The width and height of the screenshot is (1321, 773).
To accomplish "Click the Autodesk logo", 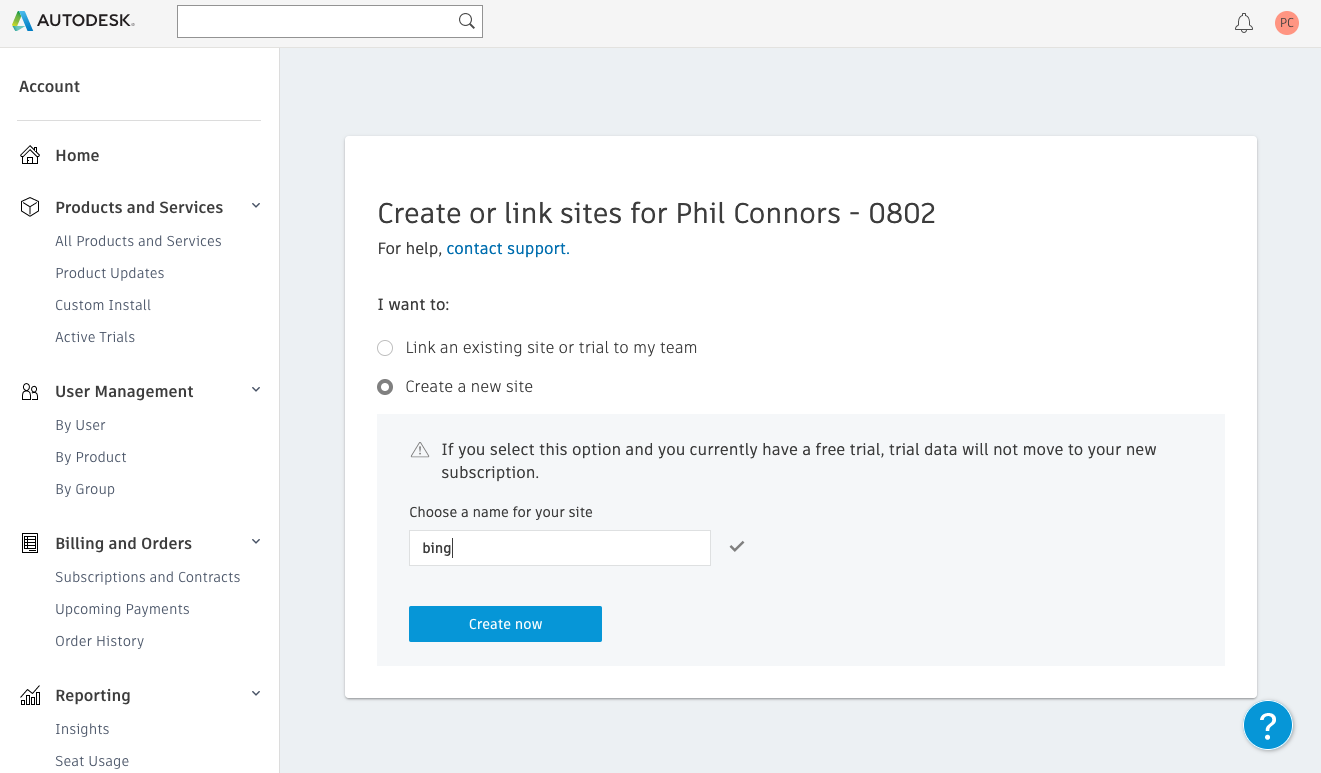I will point(72,20).
